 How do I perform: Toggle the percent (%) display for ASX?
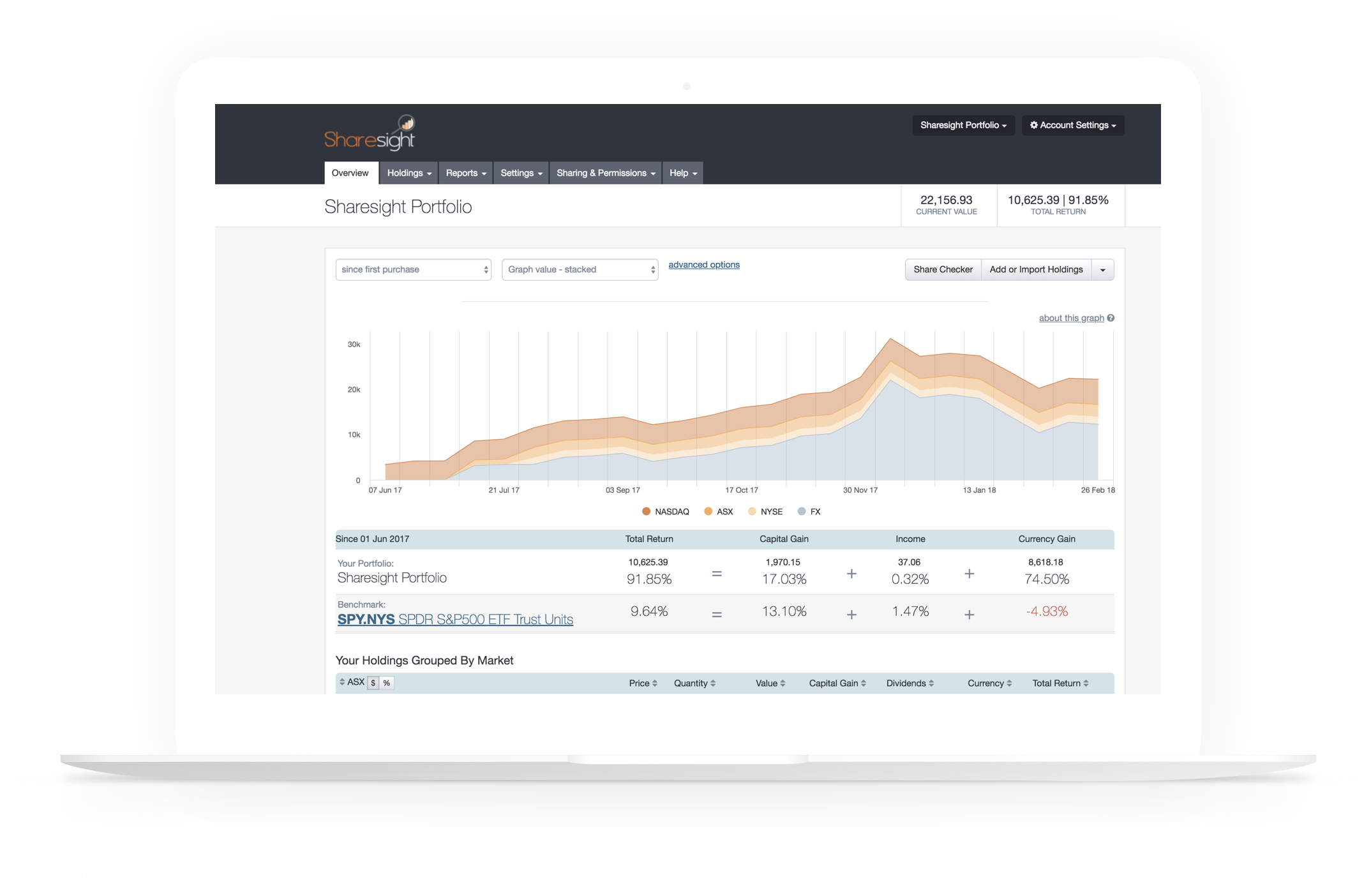pyautogui.click(x=387, y=683)
